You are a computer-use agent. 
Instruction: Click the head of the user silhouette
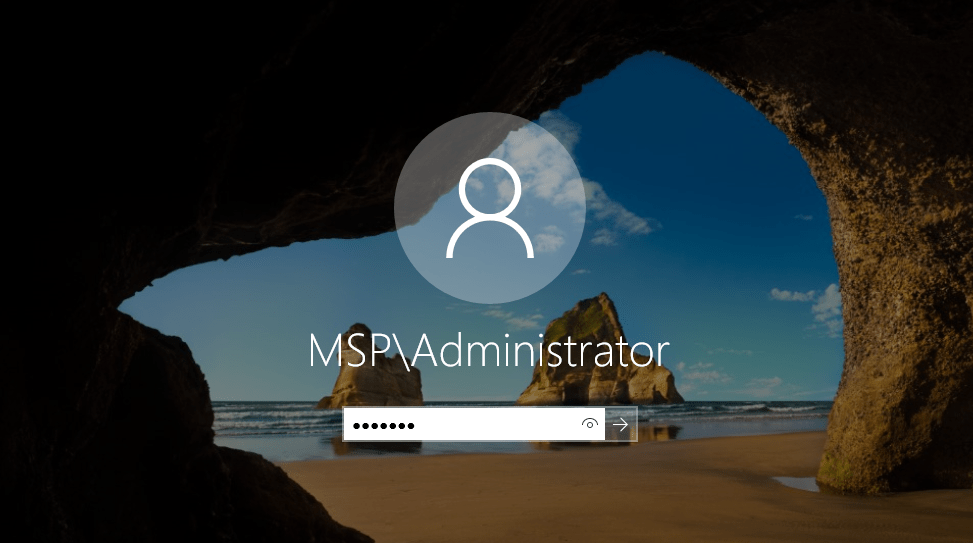(x=490, y=187)
